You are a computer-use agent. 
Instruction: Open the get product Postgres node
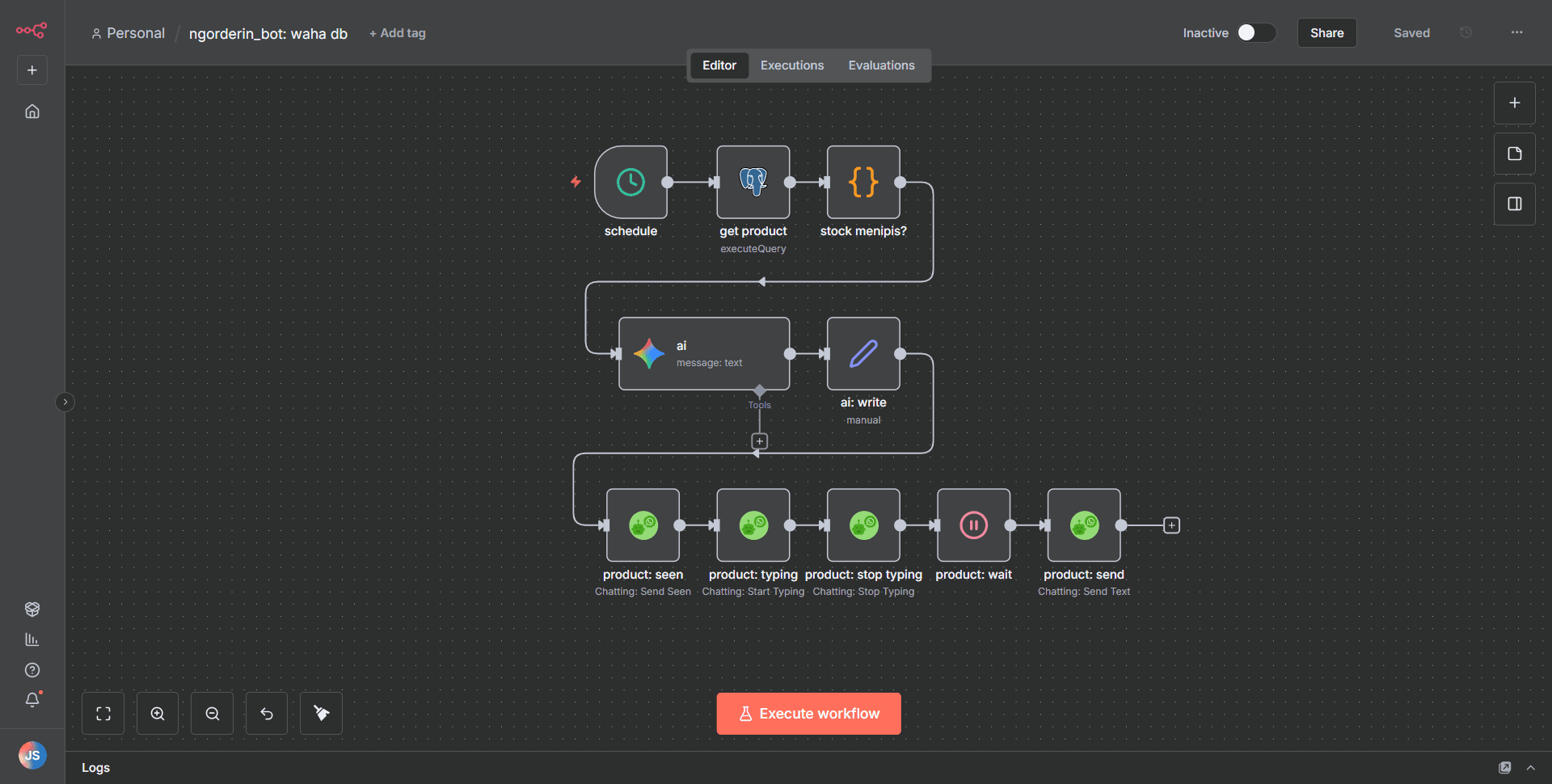753,182
